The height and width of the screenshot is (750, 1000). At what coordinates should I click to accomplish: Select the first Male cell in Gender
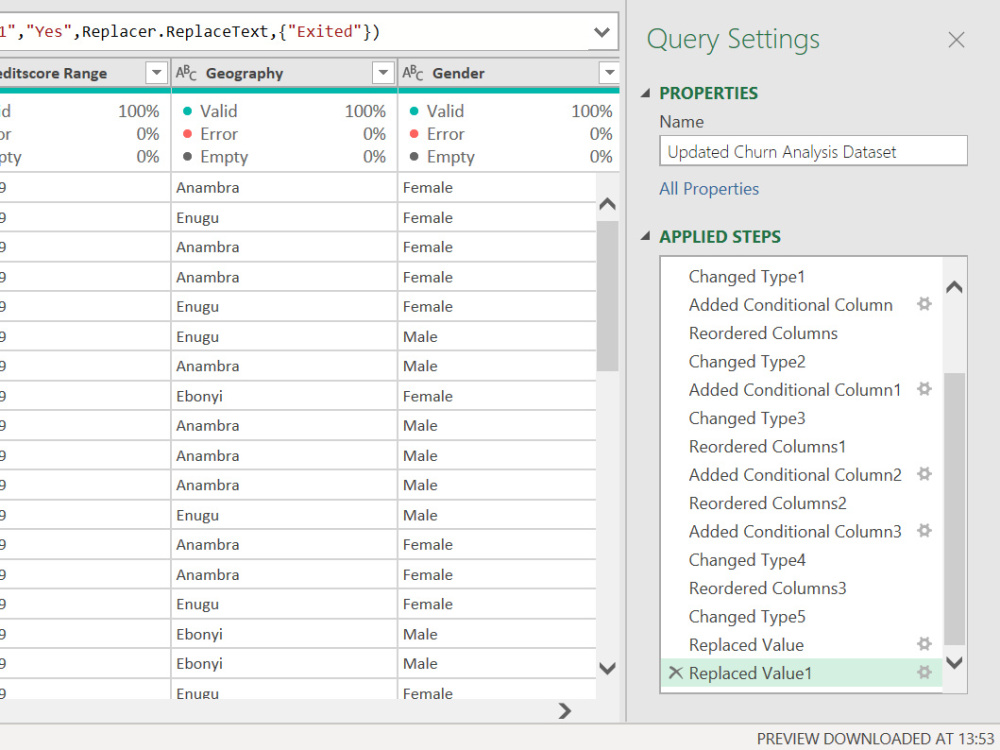[497, 337]
